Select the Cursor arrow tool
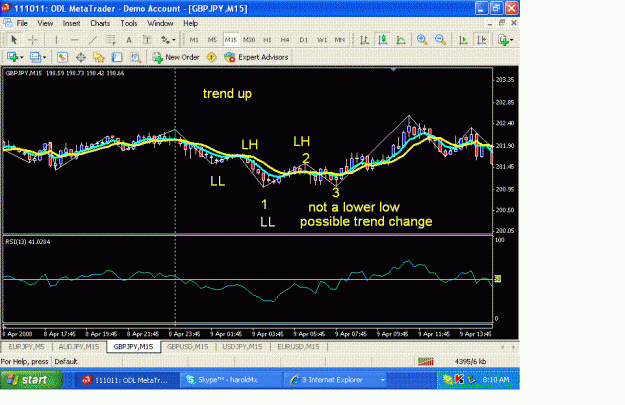This screenshot has height=405, width=625. 14,40
